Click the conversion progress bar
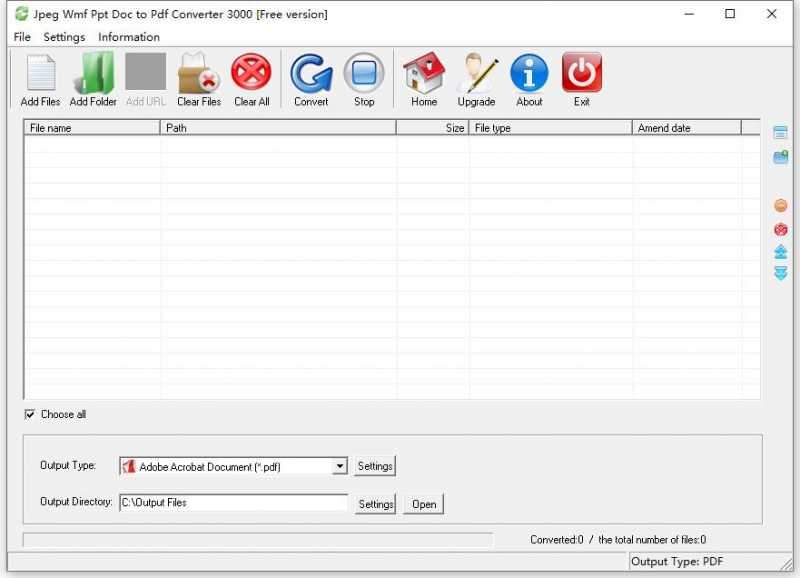The image size is (800, 578). [260, 539]
